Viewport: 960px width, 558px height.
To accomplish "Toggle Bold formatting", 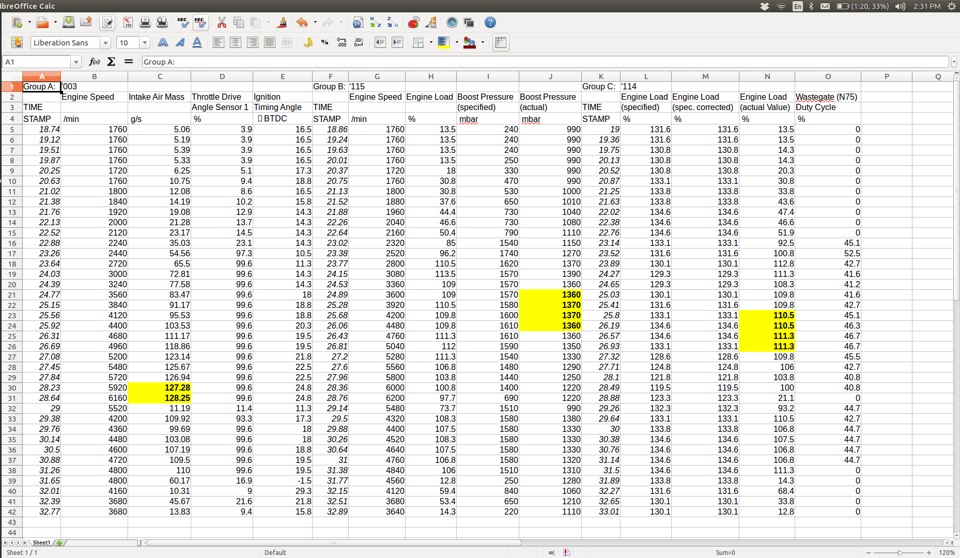I will 163,43.
